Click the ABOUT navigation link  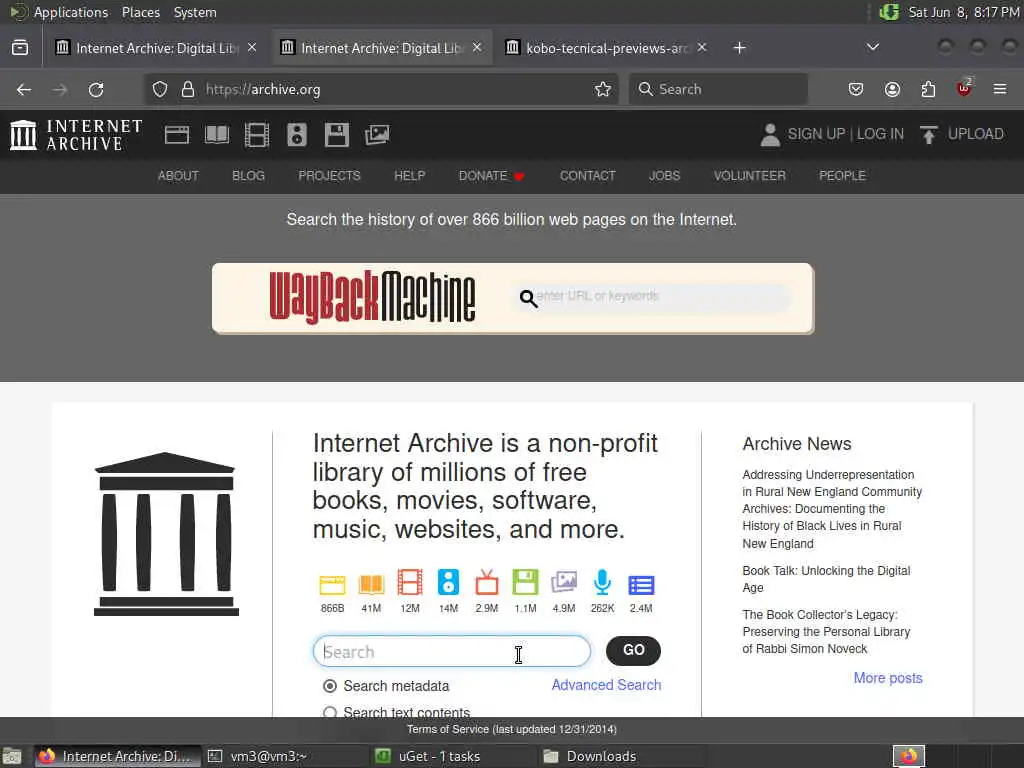click(x=178, y=176)
